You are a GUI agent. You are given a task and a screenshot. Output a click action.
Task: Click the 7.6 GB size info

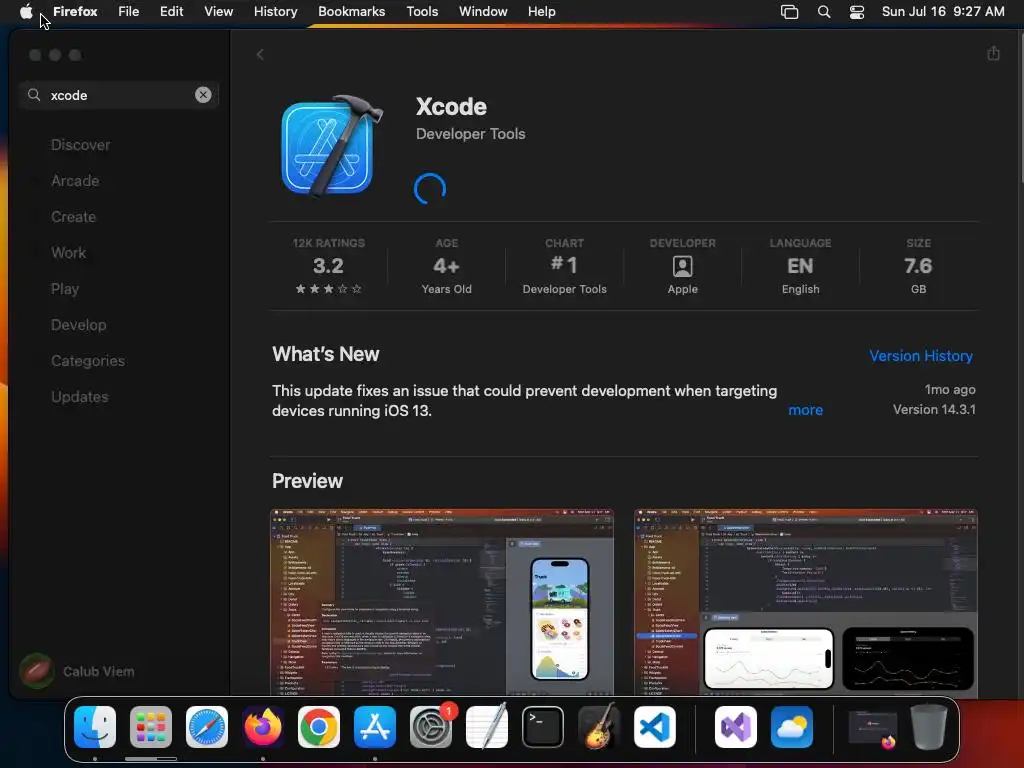coord(918,266)
